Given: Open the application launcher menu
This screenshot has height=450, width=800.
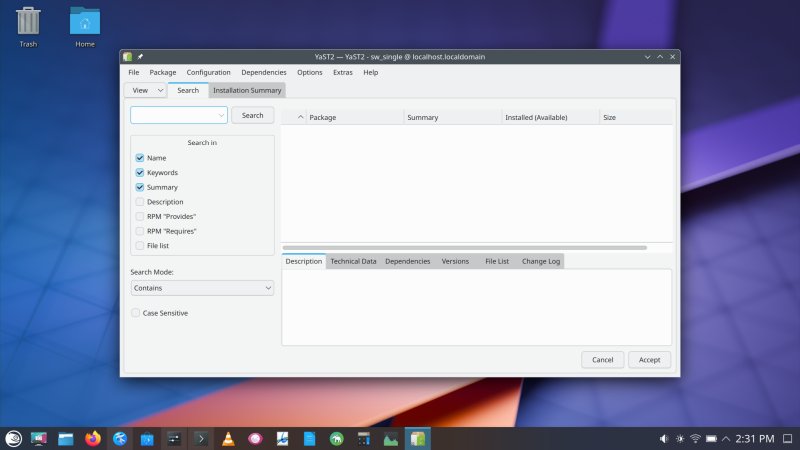Looking at the screenshot, I should (x=13, y=438).
